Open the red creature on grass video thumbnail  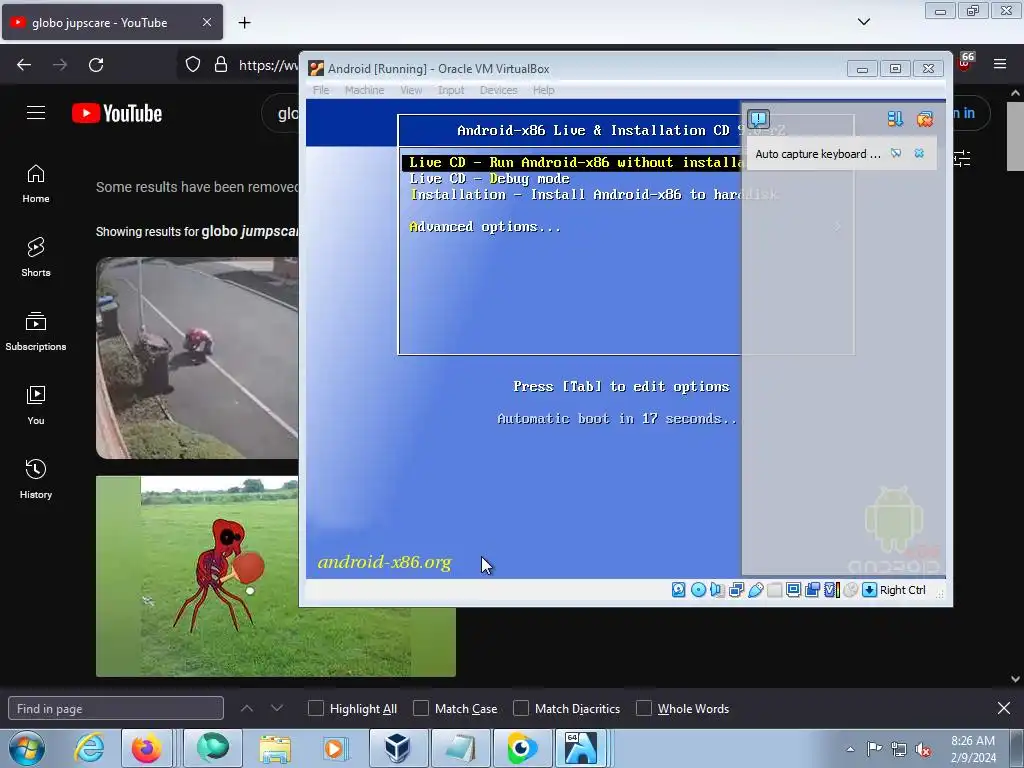coord(276,576)
